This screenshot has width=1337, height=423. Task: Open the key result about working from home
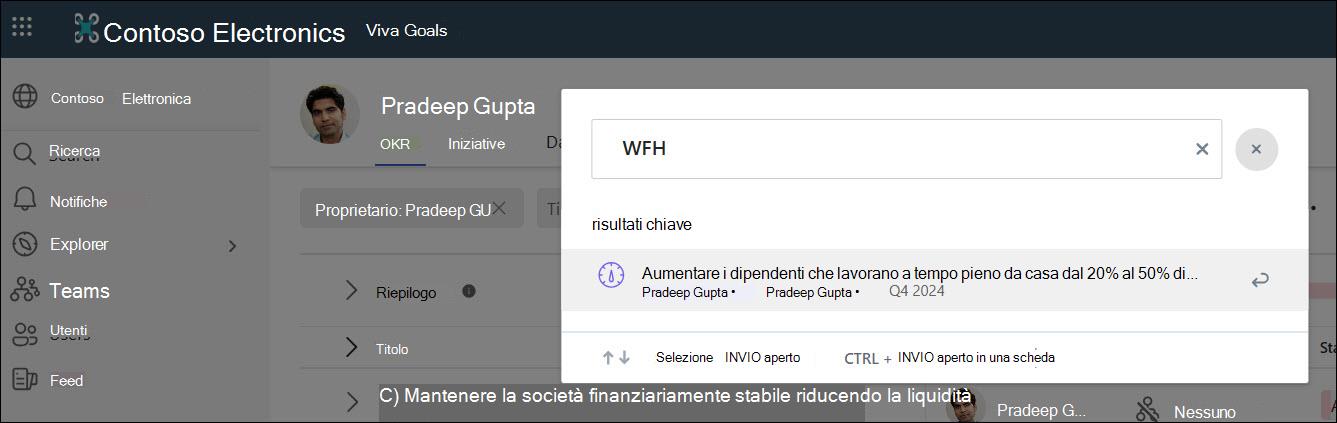pyautogui.click(x=934, y=280)
